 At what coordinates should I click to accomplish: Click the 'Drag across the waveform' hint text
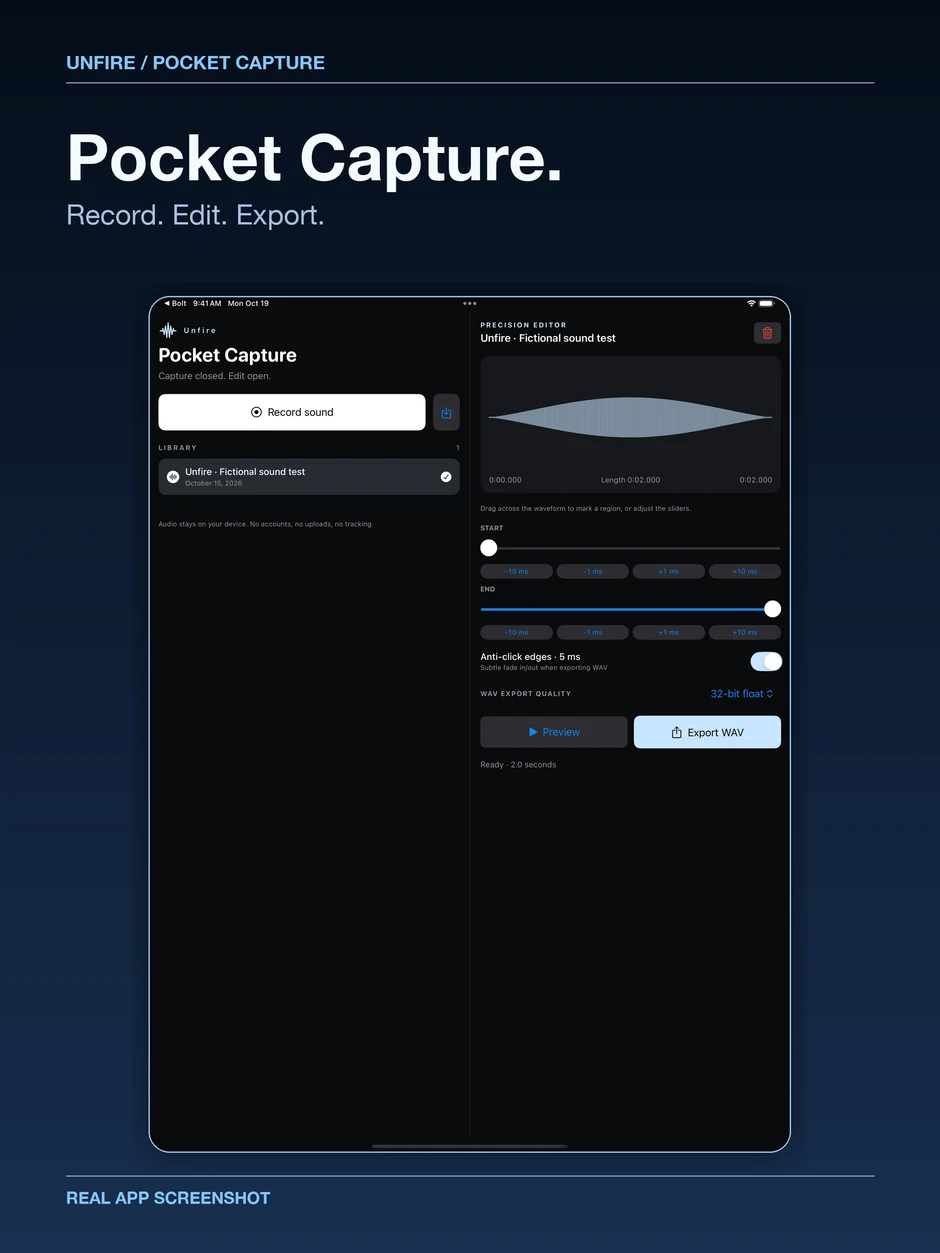point(585,509)
